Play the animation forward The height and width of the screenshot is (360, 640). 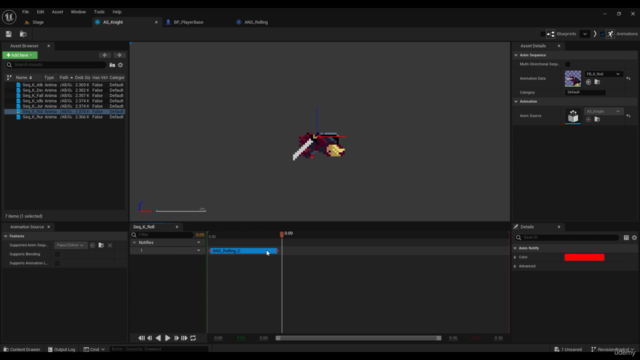tap(167, 338)
